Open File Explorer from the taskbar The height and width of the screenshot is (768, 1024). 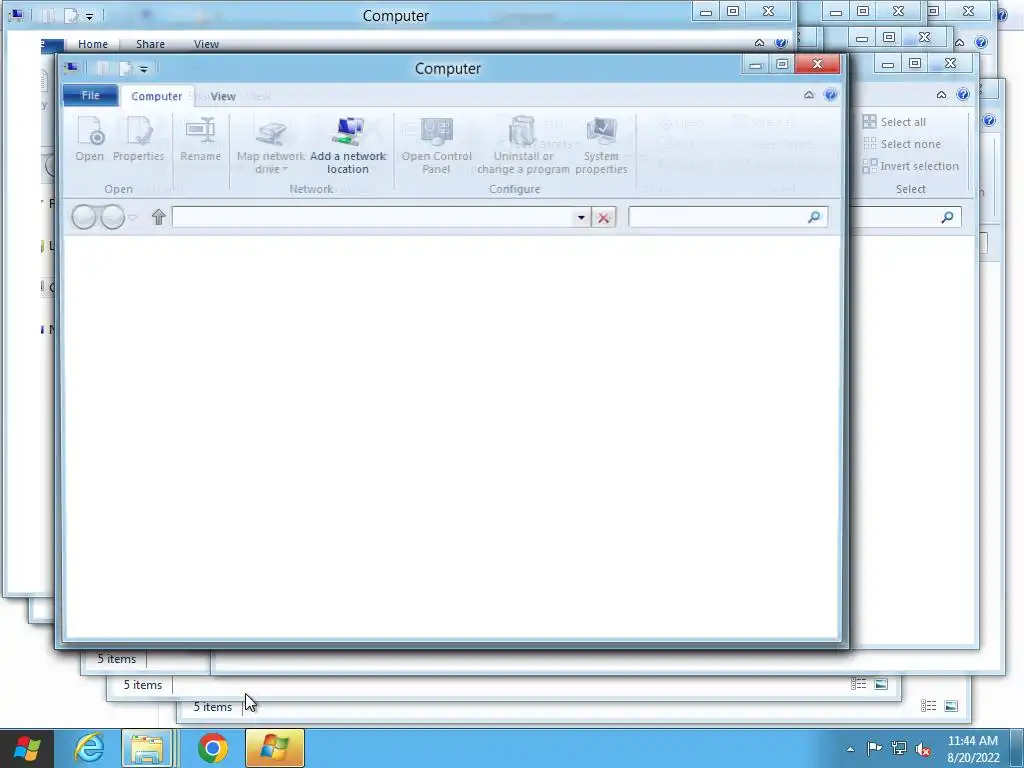coord(148,748)
